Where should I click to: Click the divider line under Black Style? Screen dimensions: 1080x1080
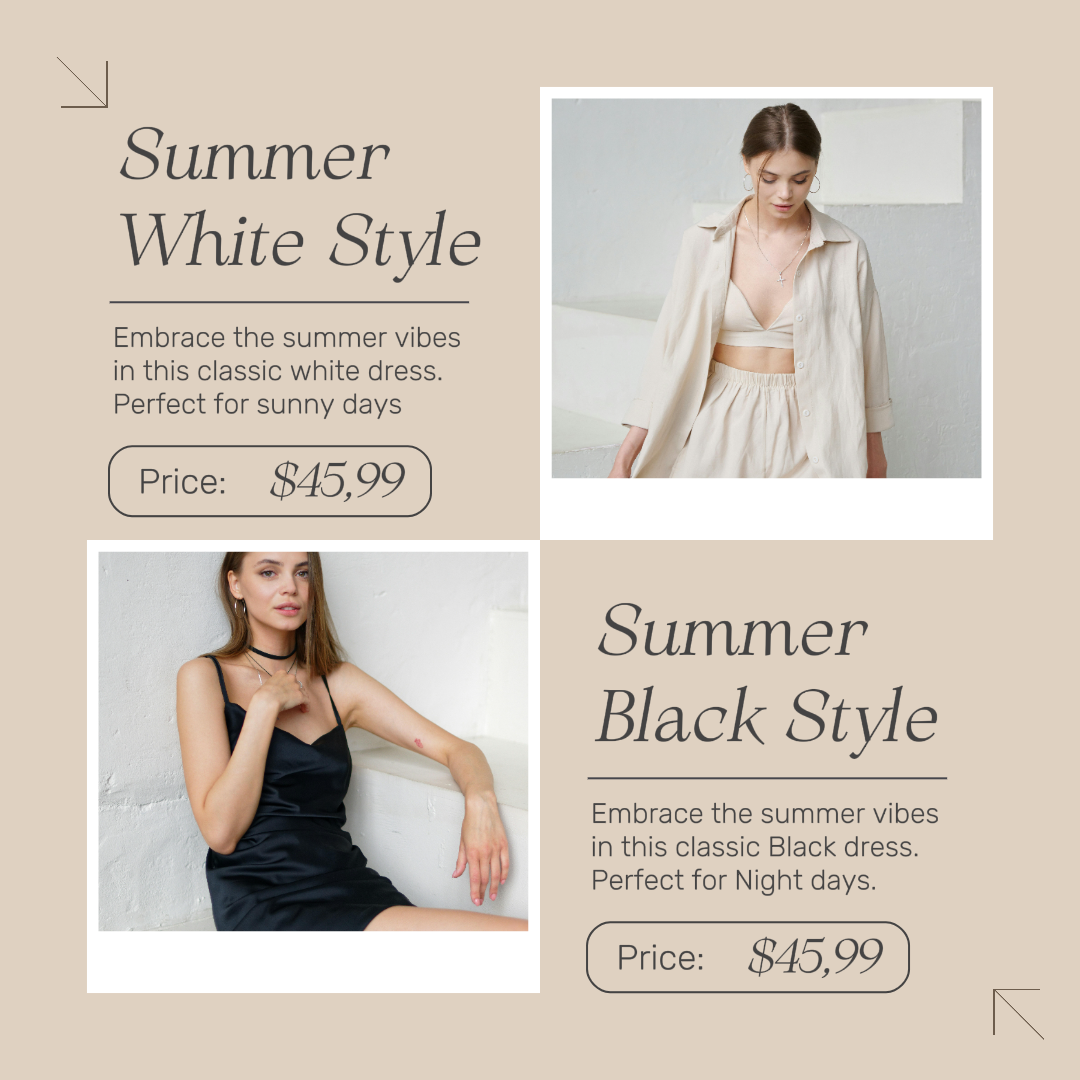tap(767, 778)
